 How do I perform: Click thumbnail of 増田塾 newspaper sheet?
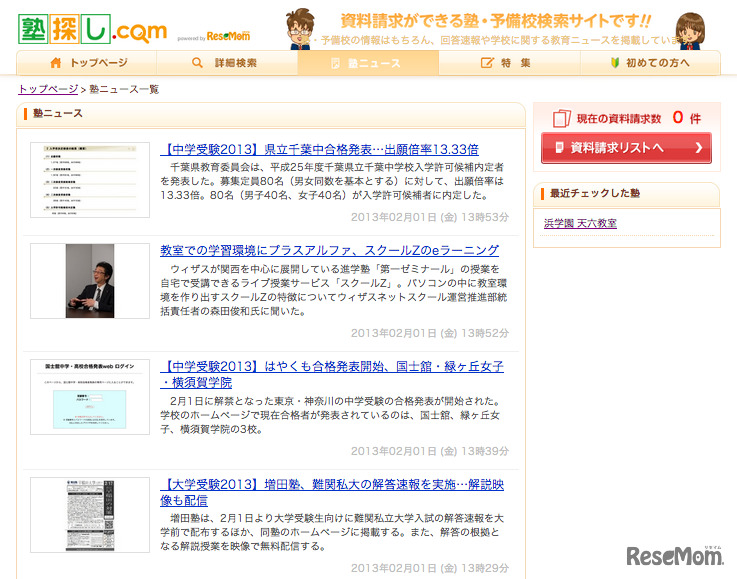click(x=90, y=515)
